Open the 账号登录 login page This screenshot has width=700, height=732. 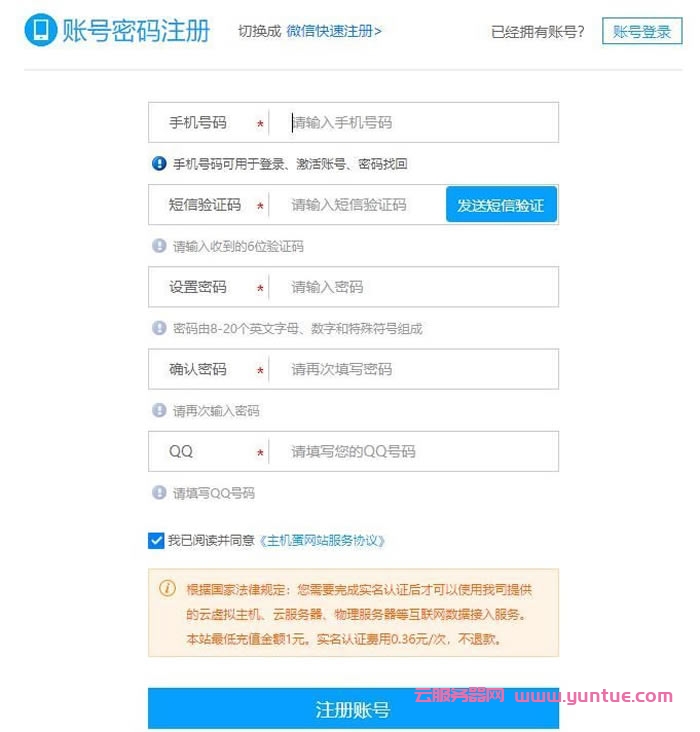(642, 31)
